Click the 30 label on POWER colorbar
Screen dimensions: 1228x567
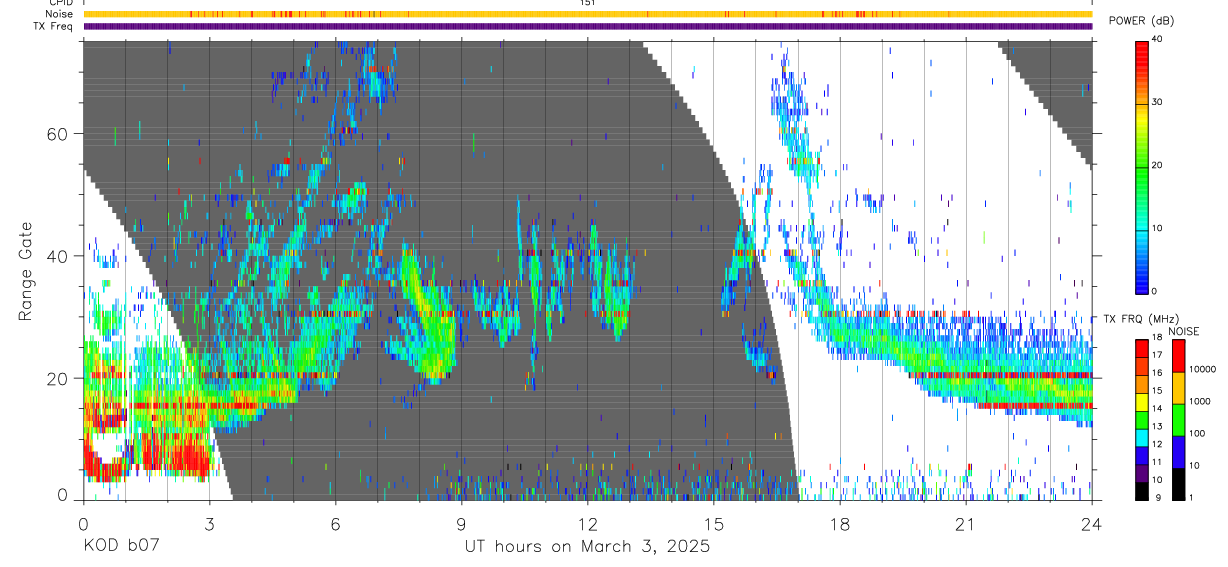point(1157,102)
